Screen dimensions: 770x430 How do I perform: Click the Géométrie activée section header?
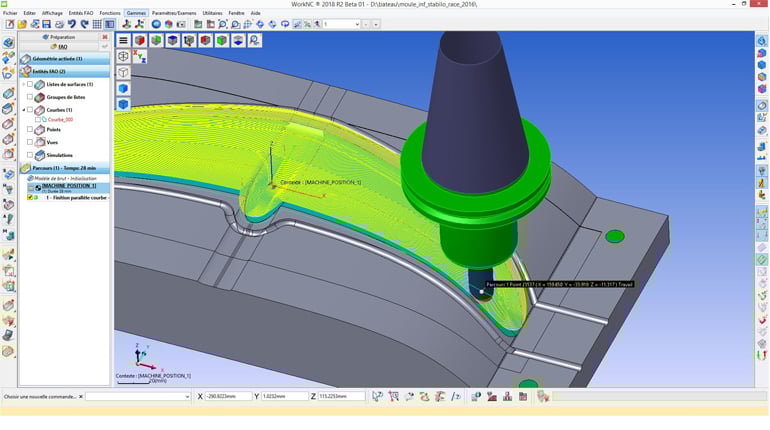57,58
